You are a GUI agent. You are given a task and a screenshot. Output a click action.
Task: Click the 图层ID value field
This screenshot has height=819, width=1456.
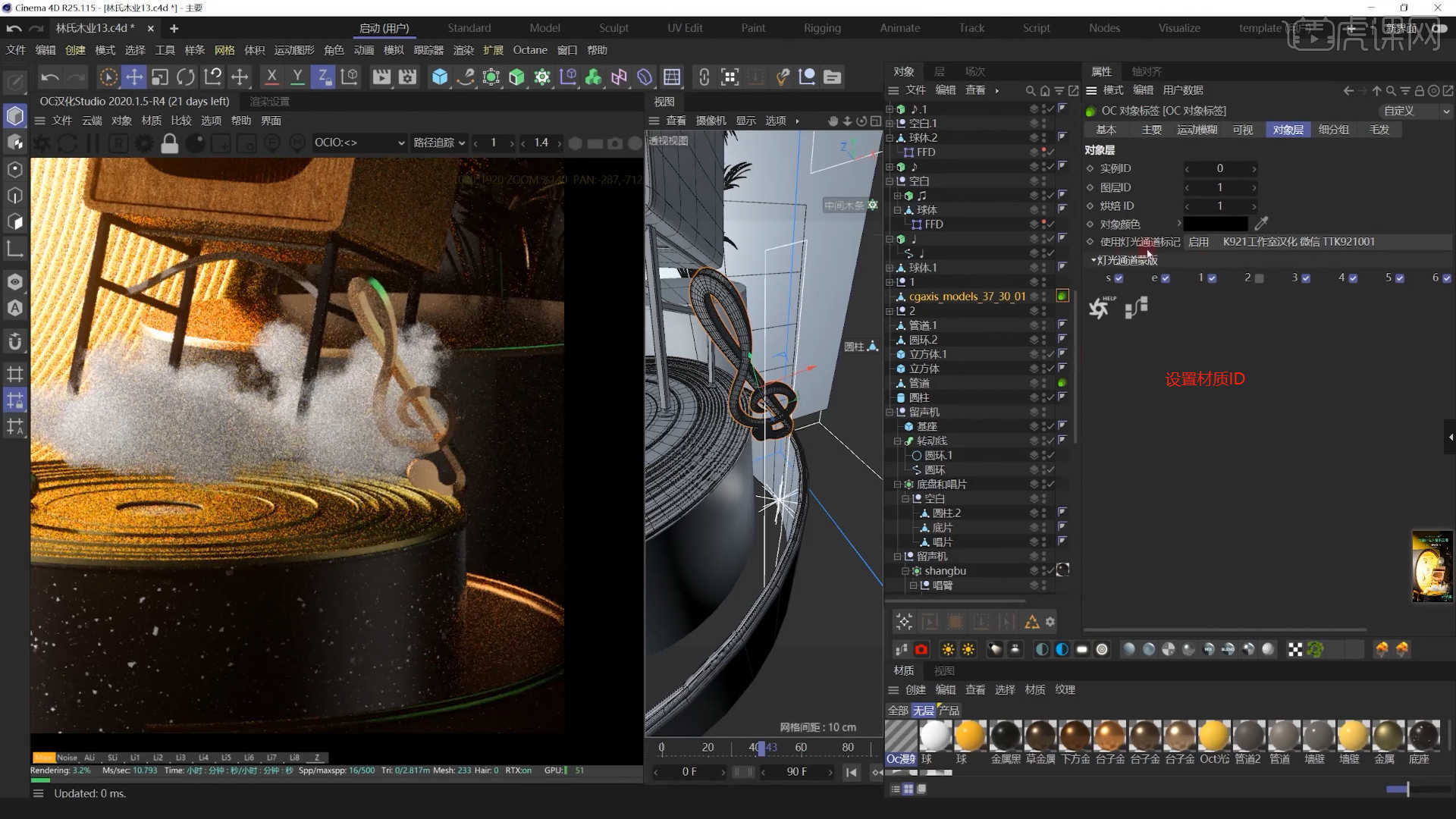point(1220,187)
